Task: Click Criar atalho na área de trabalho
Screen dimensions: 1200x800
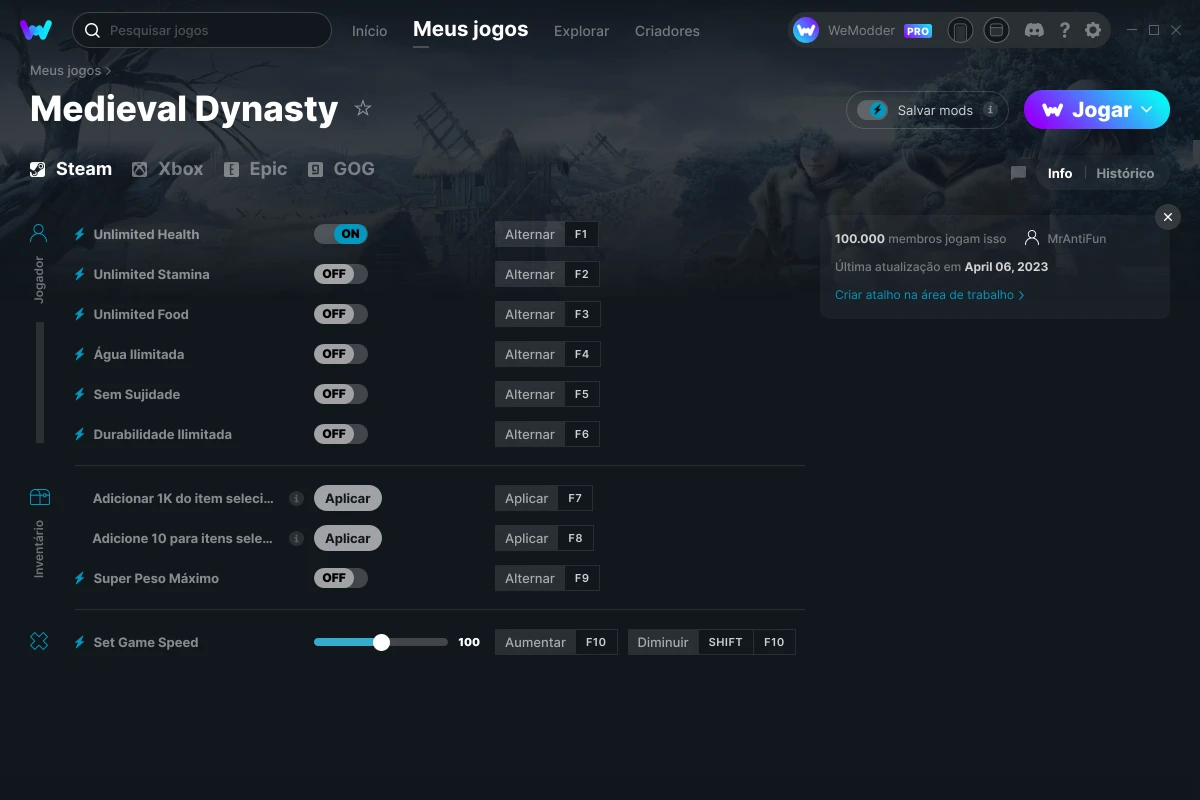Action: pos(929,295)
